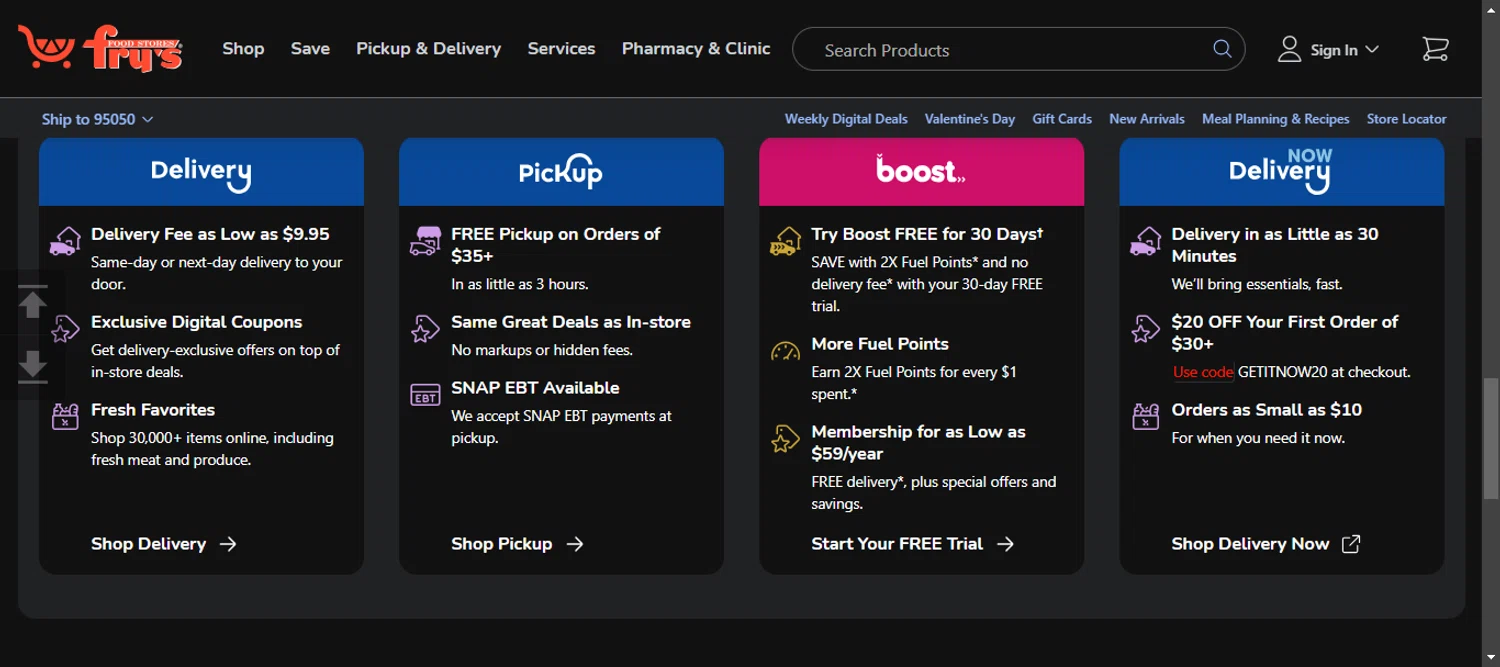Click the Delivery Now card header
Viewport: 1500px width, 667px height.
[x=1281, y=172]
